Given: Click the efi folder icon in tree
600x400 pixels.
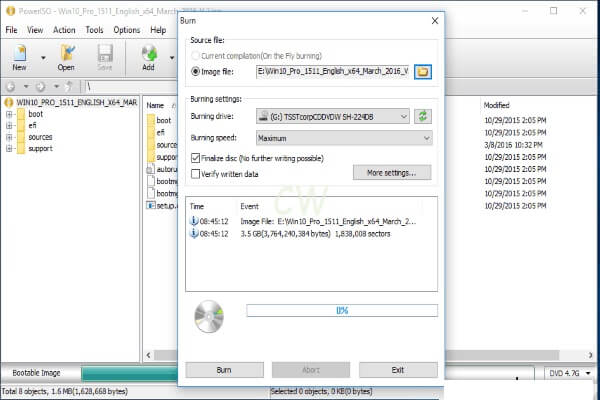Looking at the screenshot, I should point(21,126).
